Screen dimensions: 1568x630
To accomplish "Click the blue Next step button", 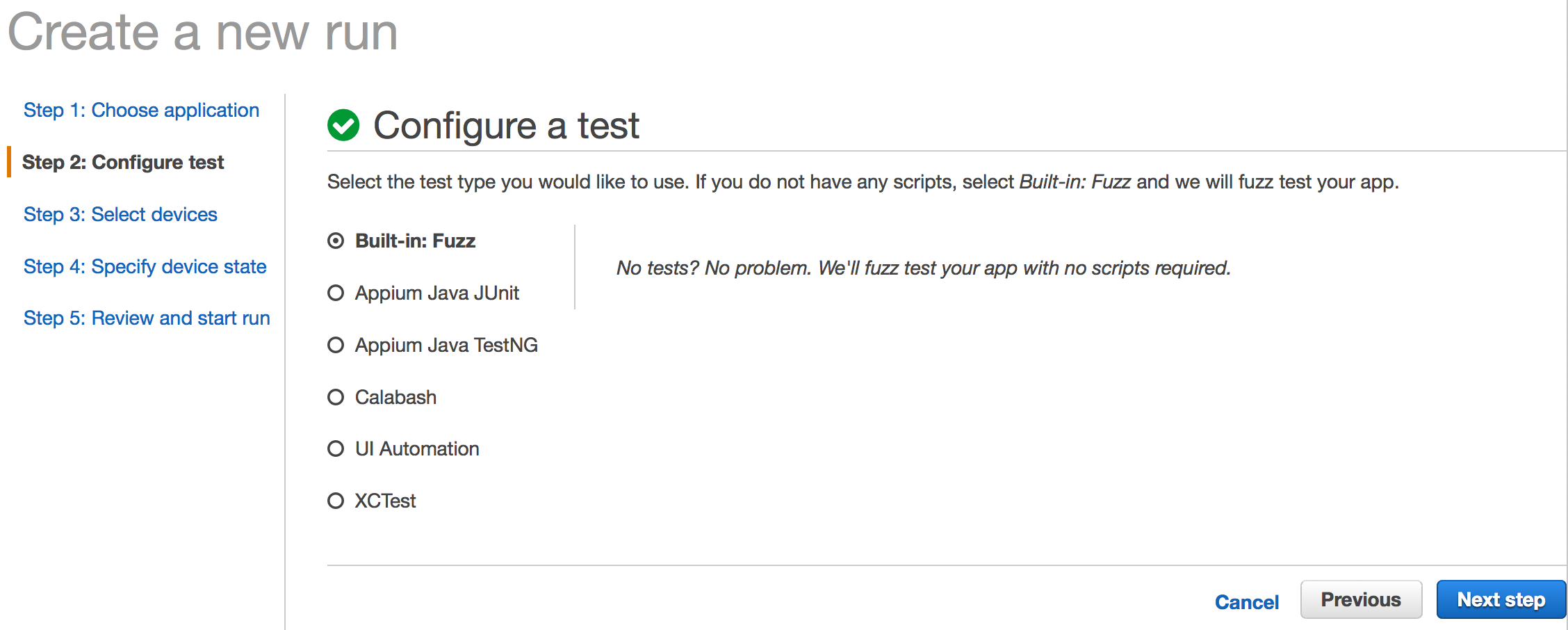I will tap(1501, 599).
